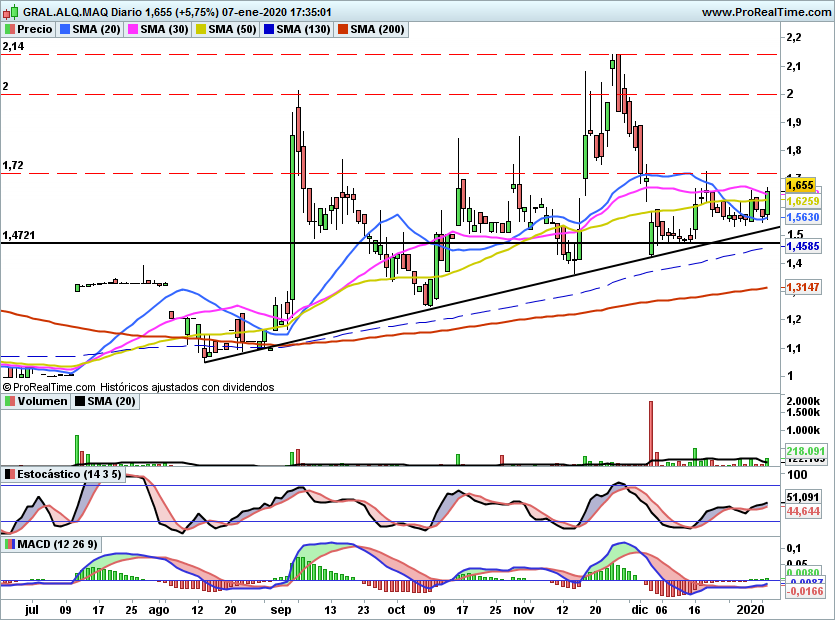Screen dimensions: 835x620
Task: Open the www.ProRealTime.com link
Action: click(766, 13)
